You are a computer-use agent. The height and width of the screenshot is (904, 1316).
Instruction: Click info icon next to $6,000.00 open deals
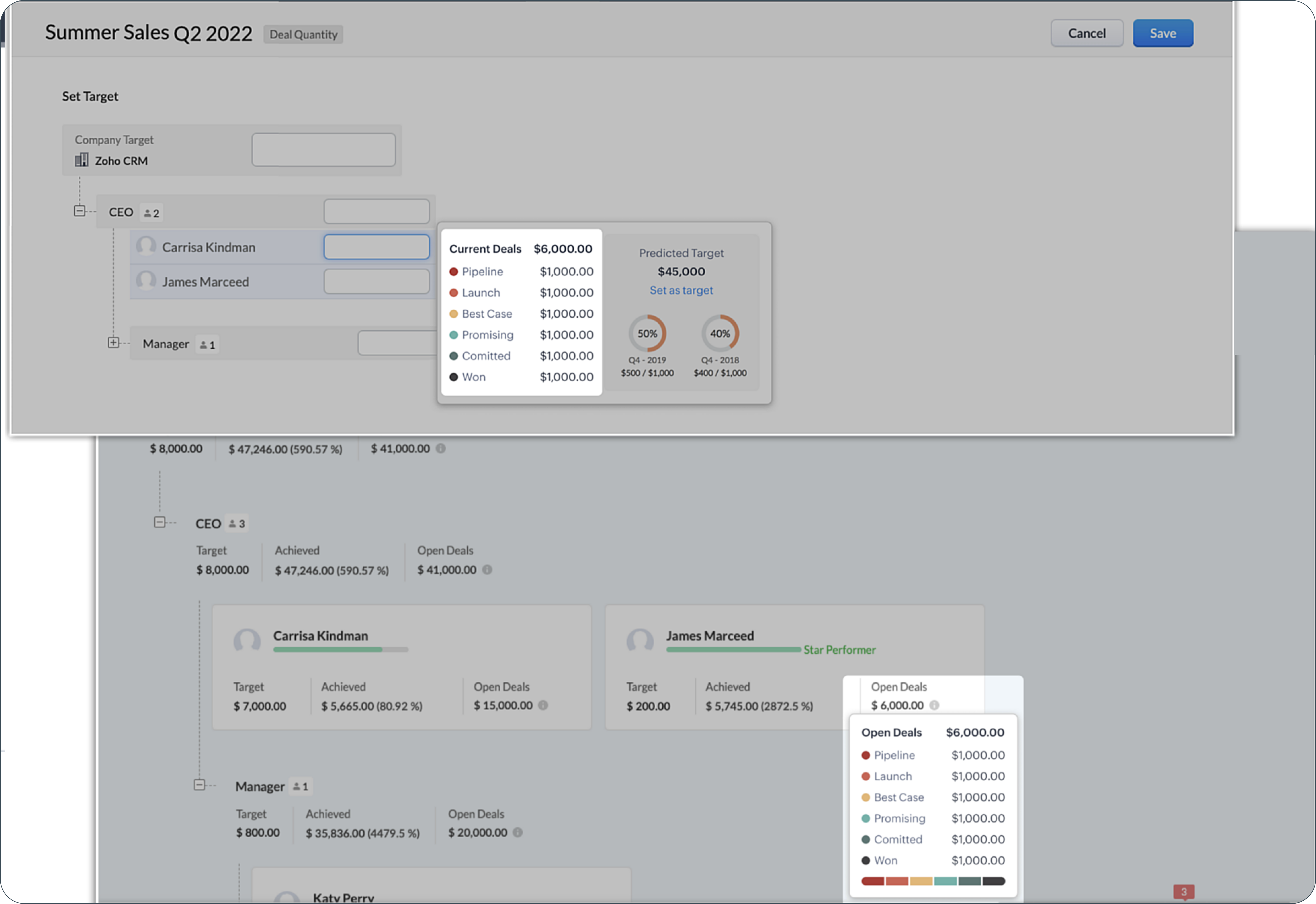(934, 705)
